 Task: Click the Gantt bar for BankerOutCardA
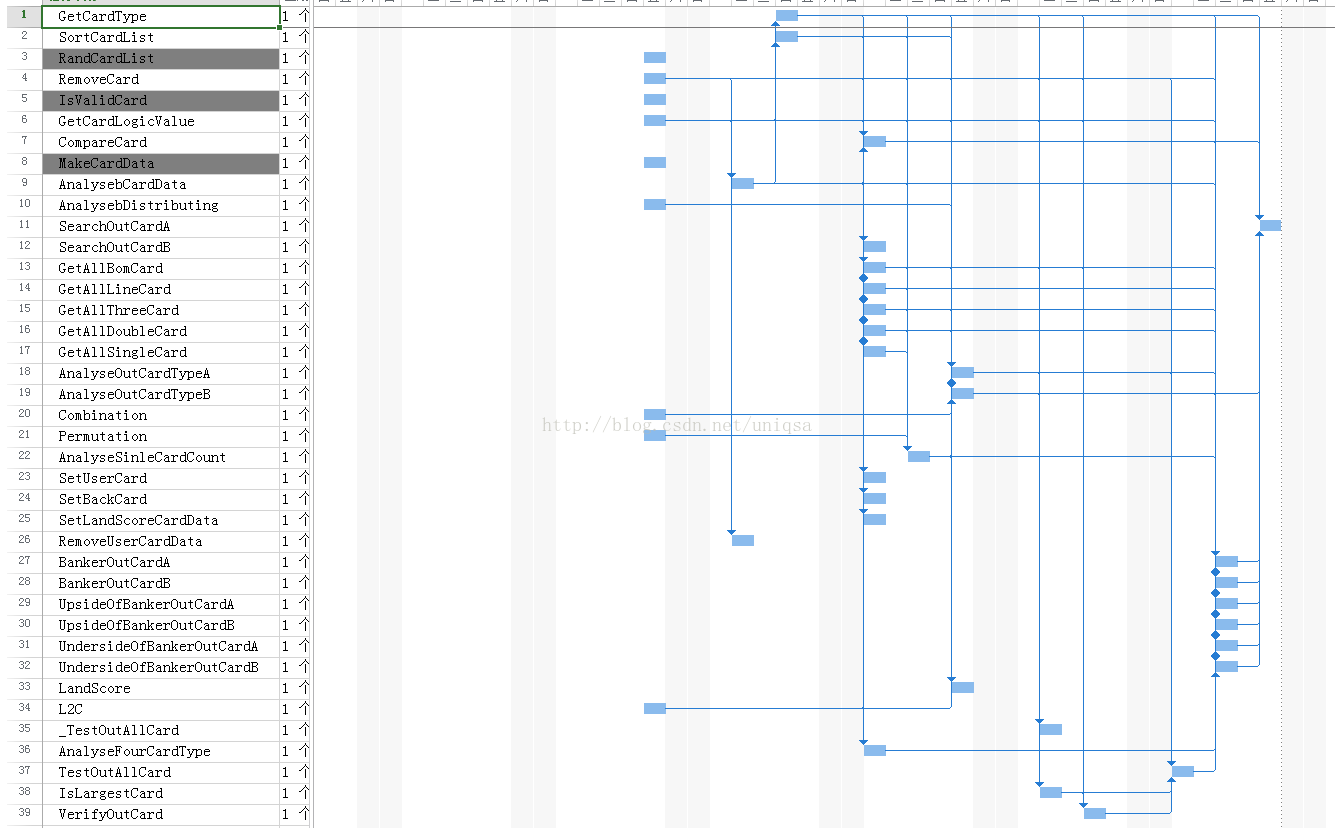point(1227,561)
